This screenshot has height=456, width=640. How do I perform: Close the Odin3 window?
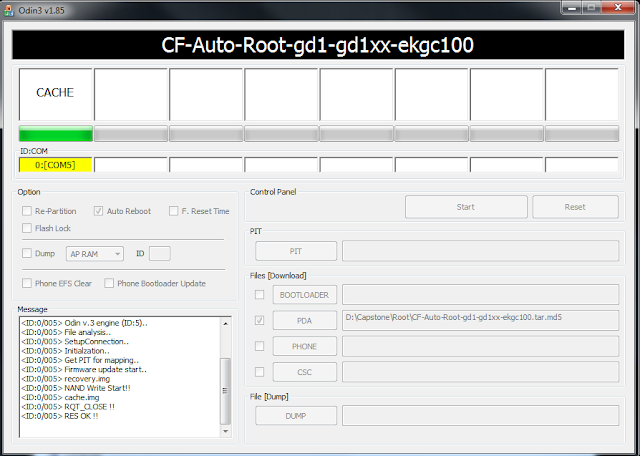pyautogui.click(x=618, y=7)
